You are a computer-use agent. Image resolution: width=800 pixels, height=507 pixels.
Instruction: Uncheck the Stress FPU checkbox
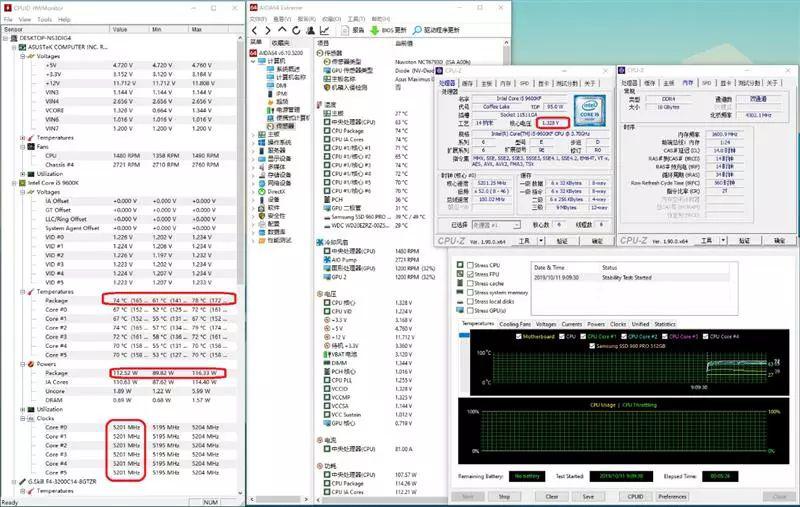(470, 274)
